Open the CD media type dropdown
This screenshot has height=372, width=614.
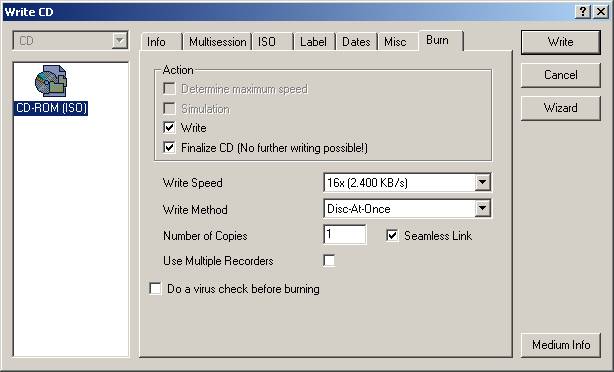pos(119,41)
